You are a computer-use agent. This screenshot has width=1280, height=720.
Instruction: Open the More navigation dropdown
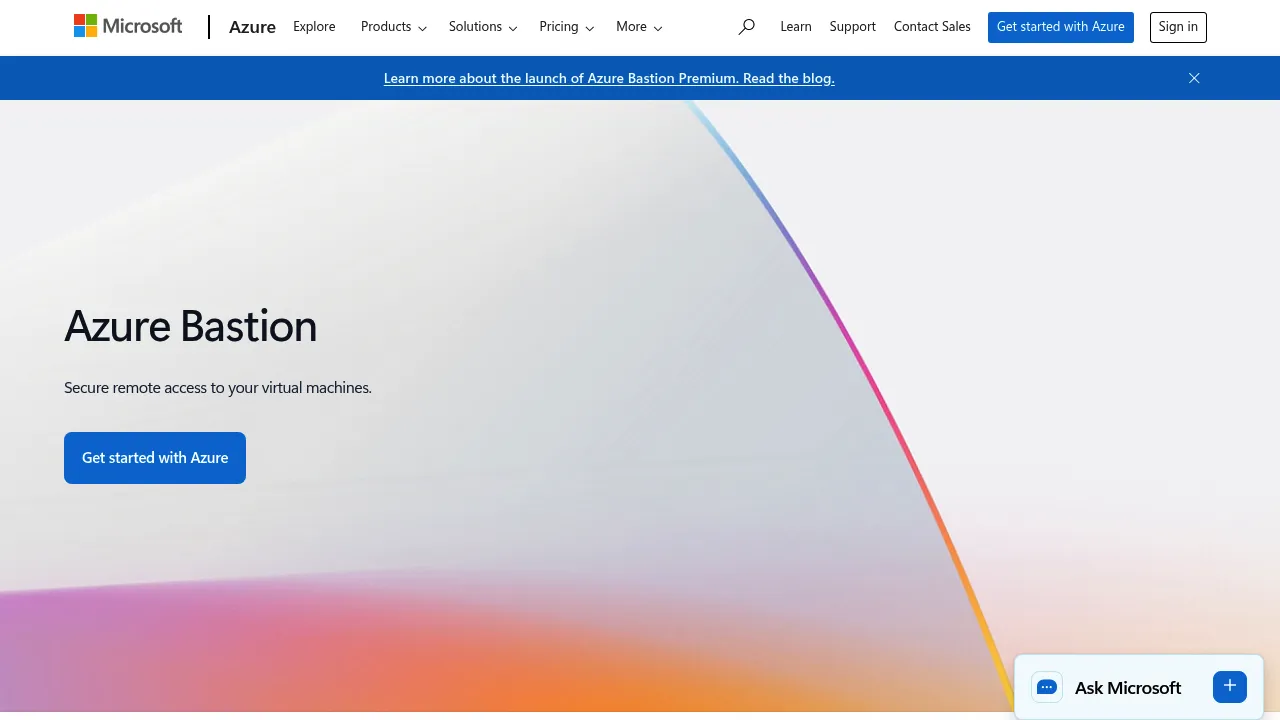(x=639, y=27)
